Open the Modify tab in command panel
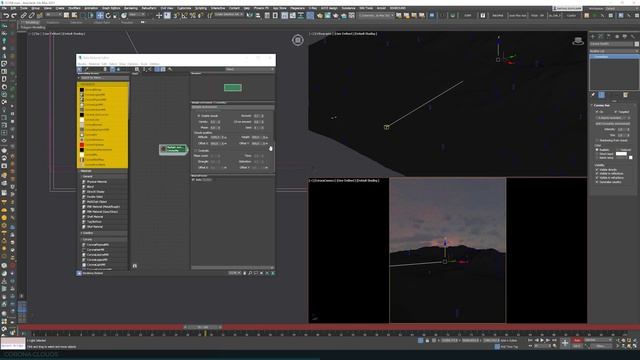This screenshot has height=360, width=640. [x=601, y=36]
